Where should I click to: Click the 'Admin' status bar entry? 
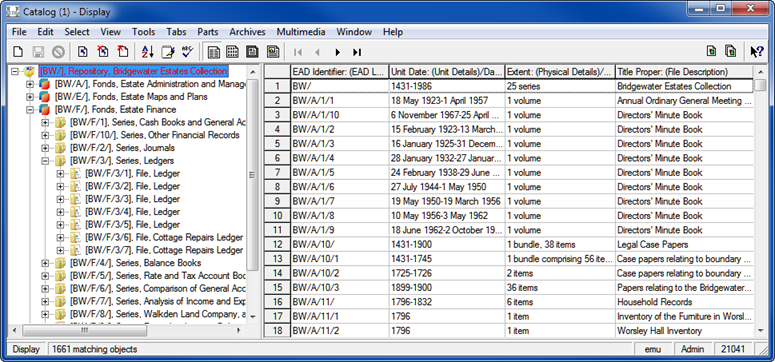(x=692, y=349)
